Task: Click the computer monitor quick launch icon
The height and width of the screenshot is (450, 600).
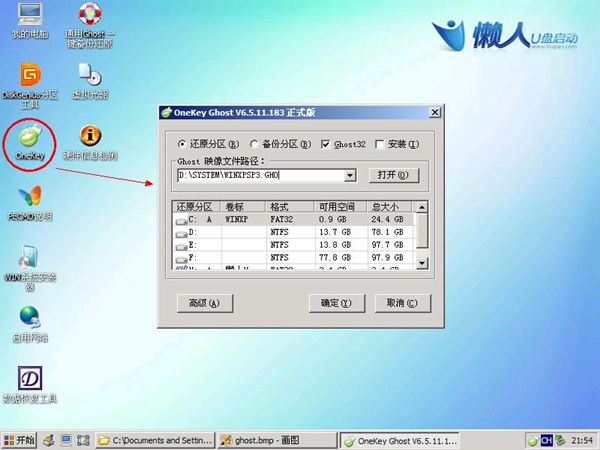Action: (66, 440)
